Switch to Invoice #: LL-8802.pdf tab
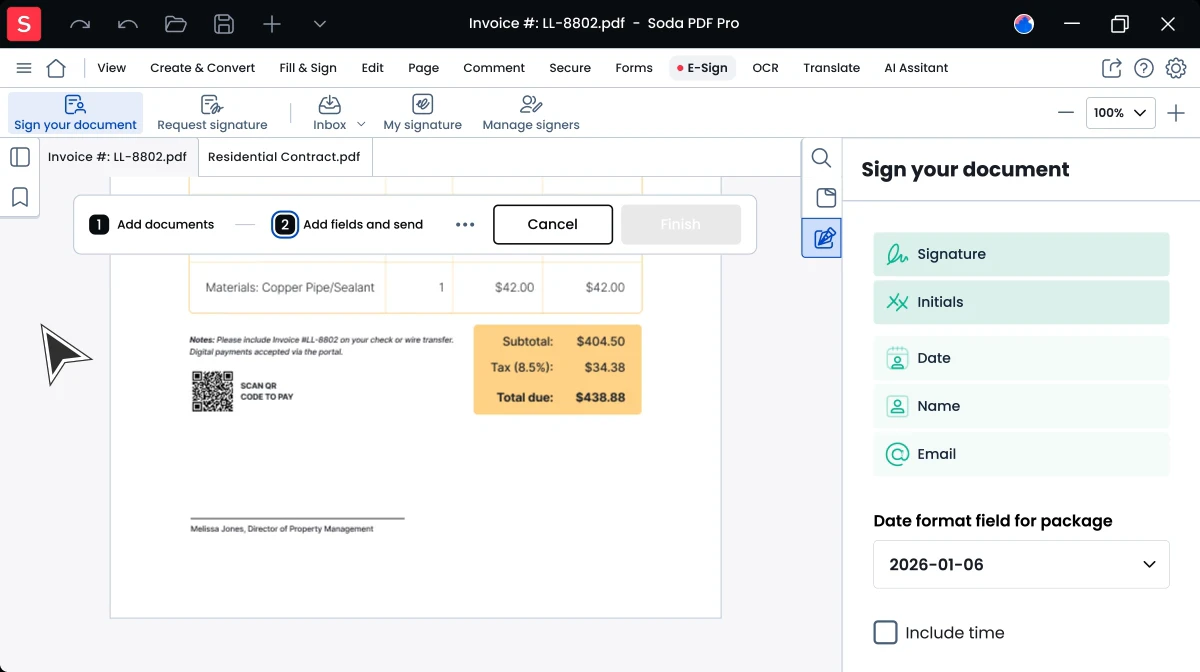 click(118, 157)
